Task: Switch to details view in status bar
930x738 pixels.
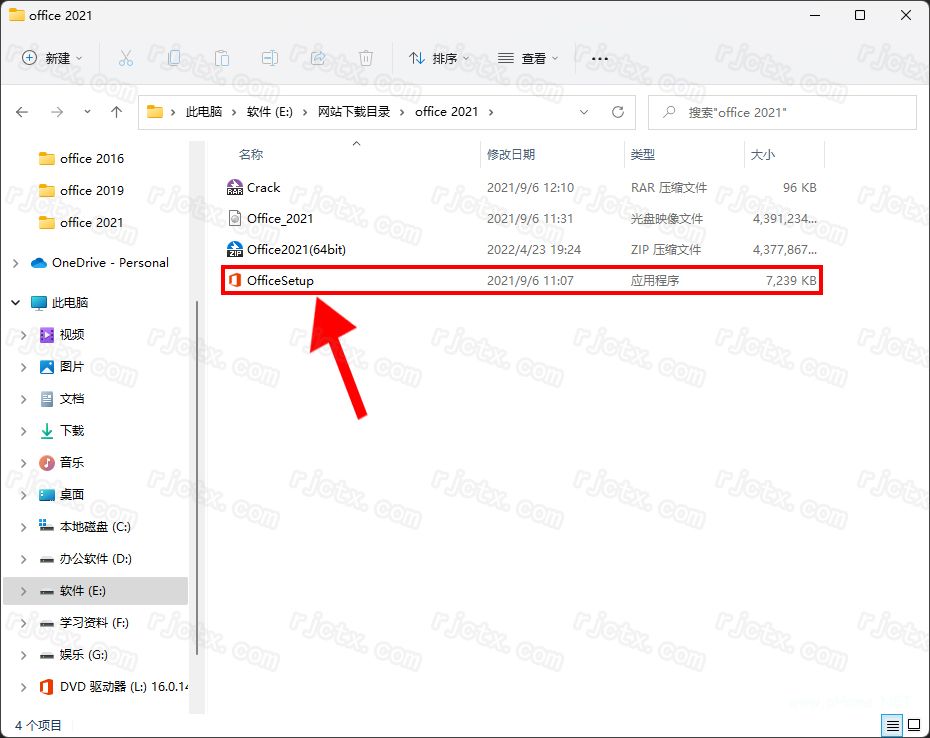Action: 892,725
